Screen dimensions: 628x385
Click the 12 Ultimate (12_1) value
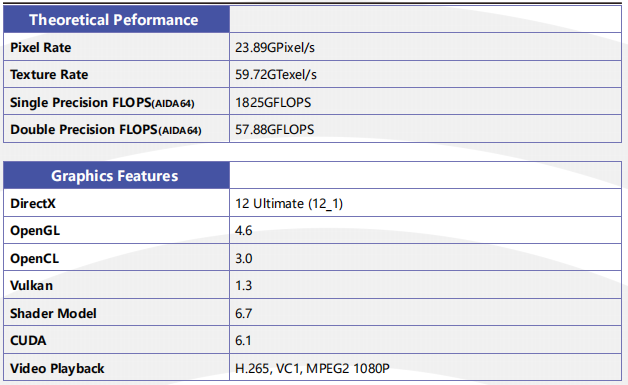click(x=289, y=204)
